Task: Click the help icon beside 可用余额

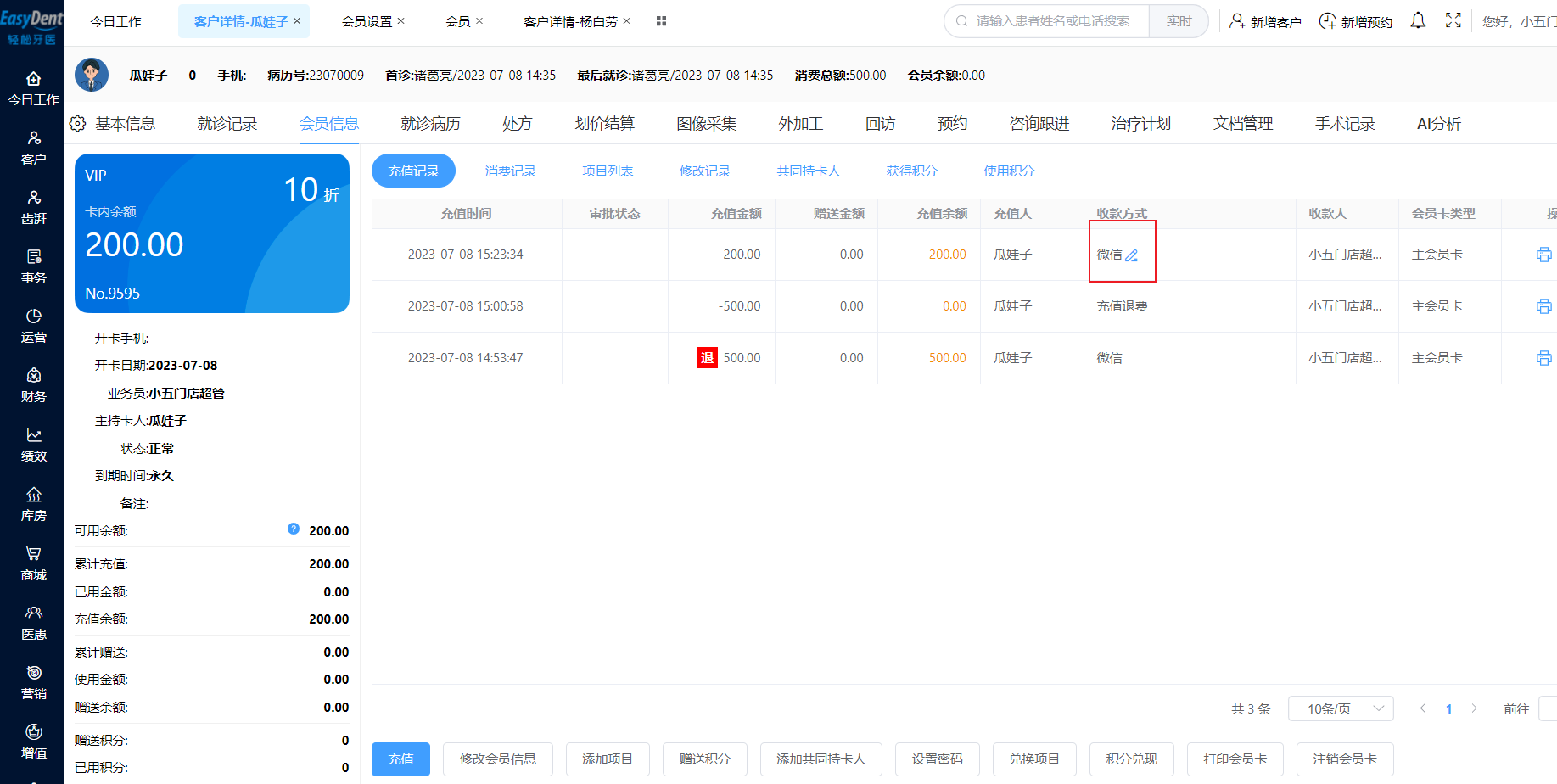Action: tap(294, 529)
